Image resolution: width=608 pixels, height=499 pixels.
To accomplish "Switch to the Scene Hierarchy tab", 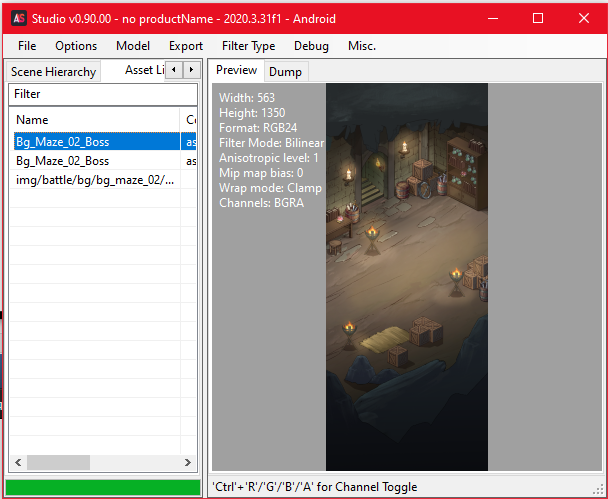I will coord(54,72).
